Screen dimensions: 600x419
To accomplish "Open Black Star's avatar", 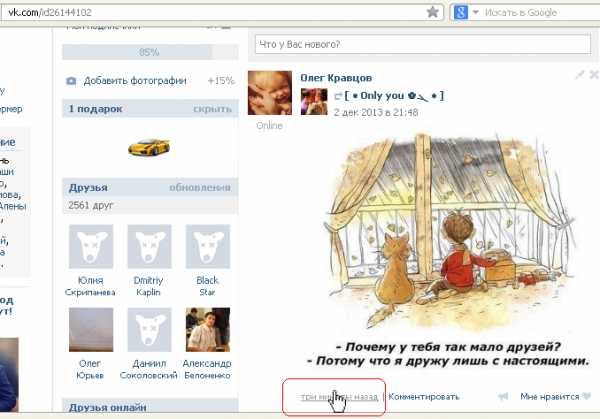I will (208, 246).
